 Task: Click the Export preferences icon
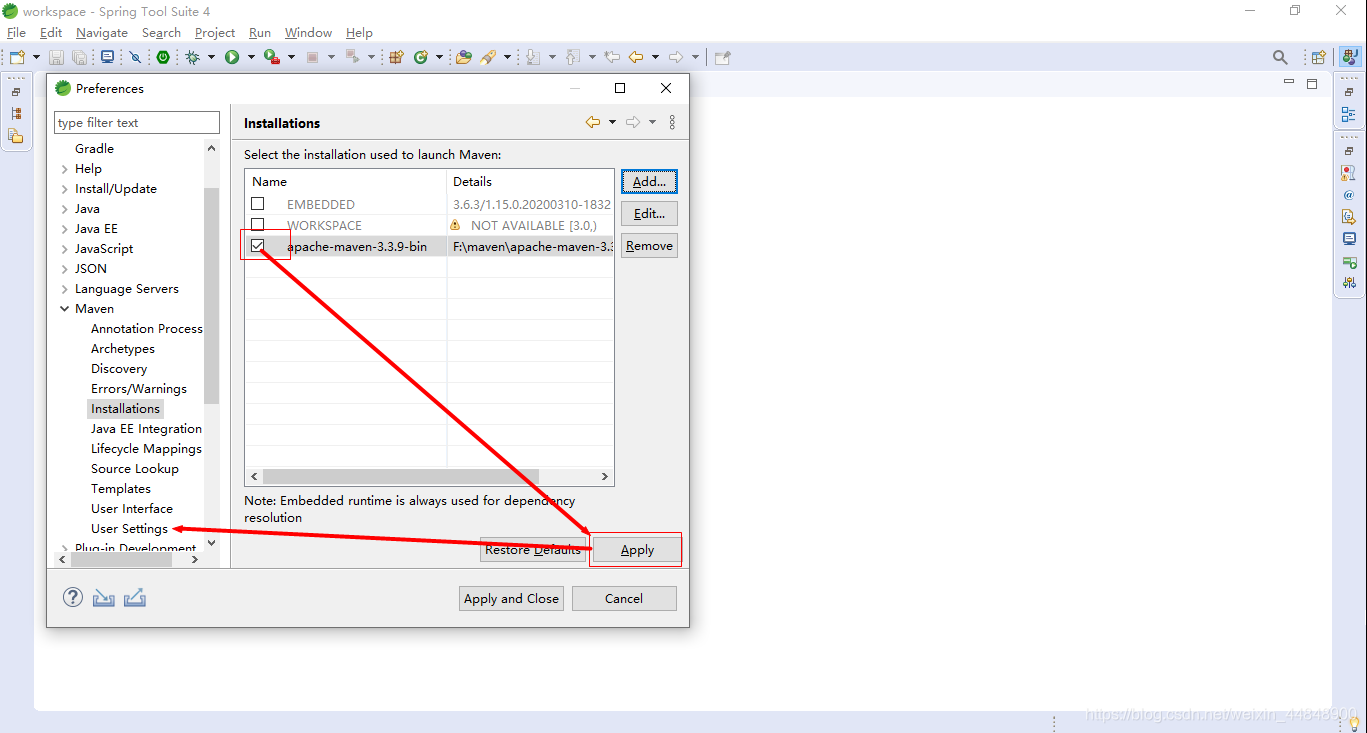[135, 597]
